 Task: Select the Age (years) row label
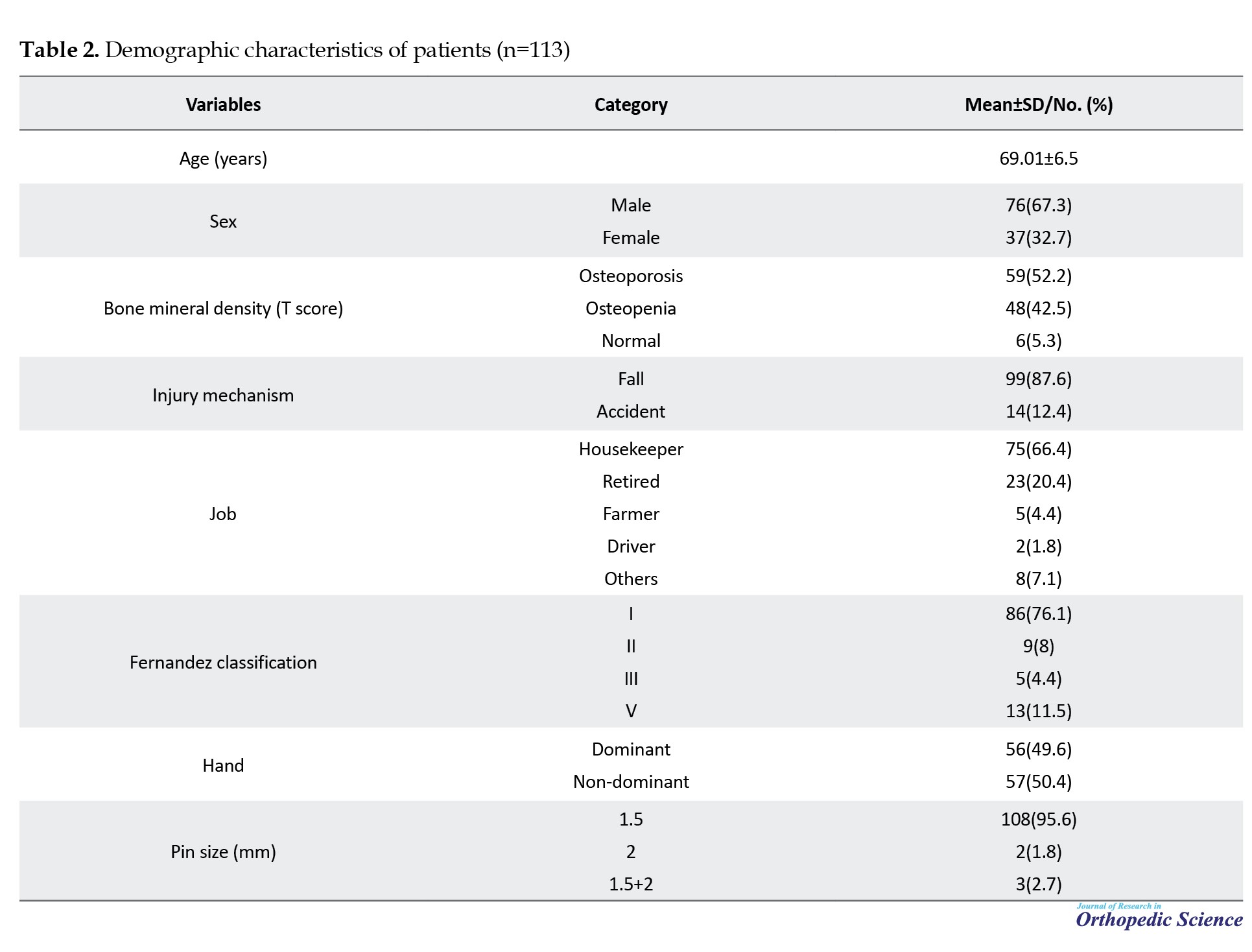pyautogui.click(x=223, y=159)
